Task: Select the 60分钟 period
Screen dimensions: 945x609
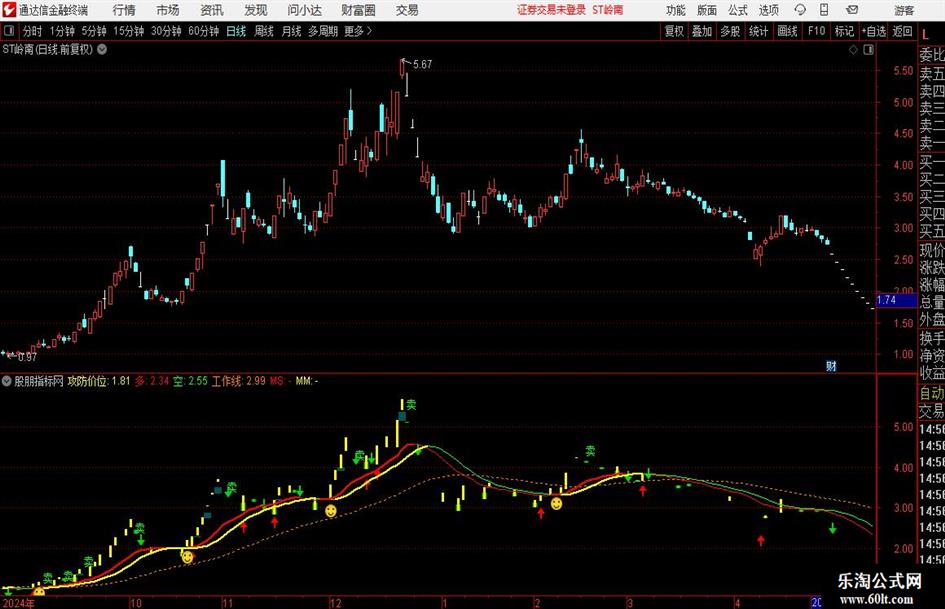Action: coord(204,31)
